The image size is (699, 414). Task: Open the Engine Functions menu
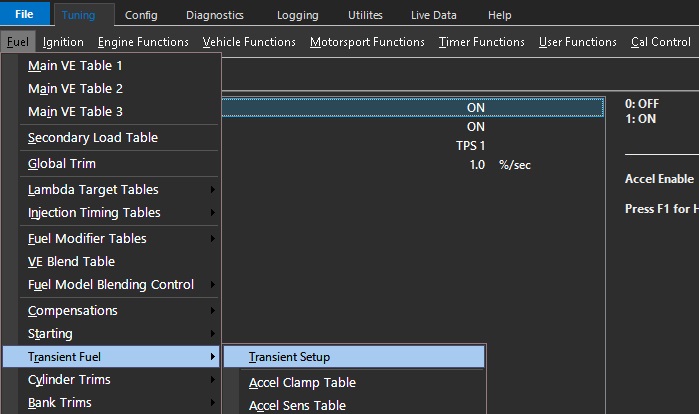point(143,42)
